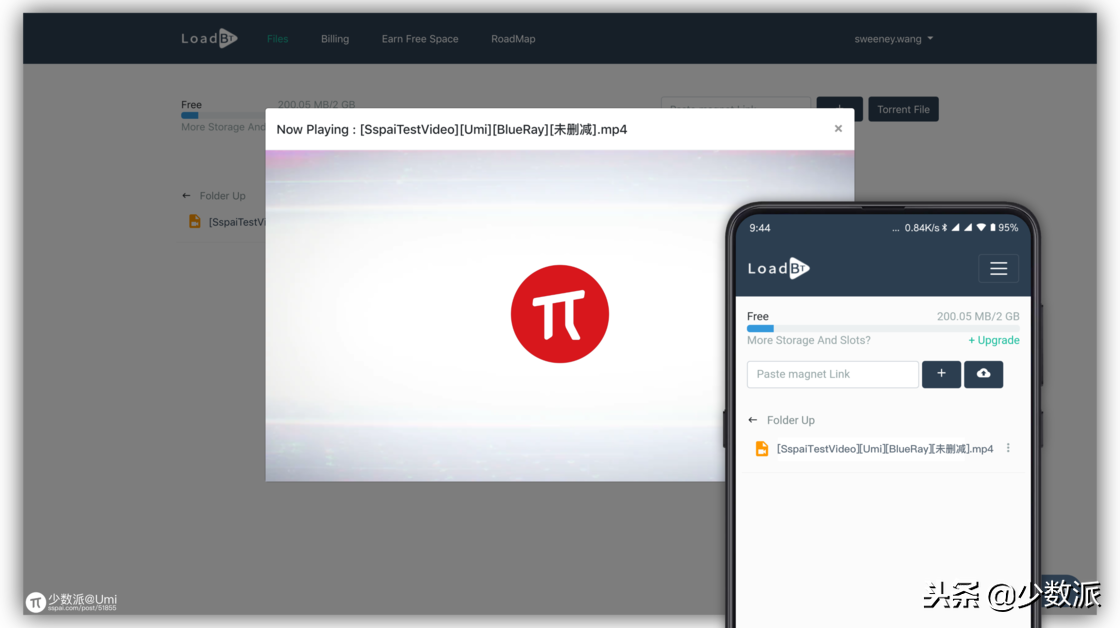
Task: Tap the 9:44 clock in phone status bar
Action: pyautogui.click(x=759, y=228)
